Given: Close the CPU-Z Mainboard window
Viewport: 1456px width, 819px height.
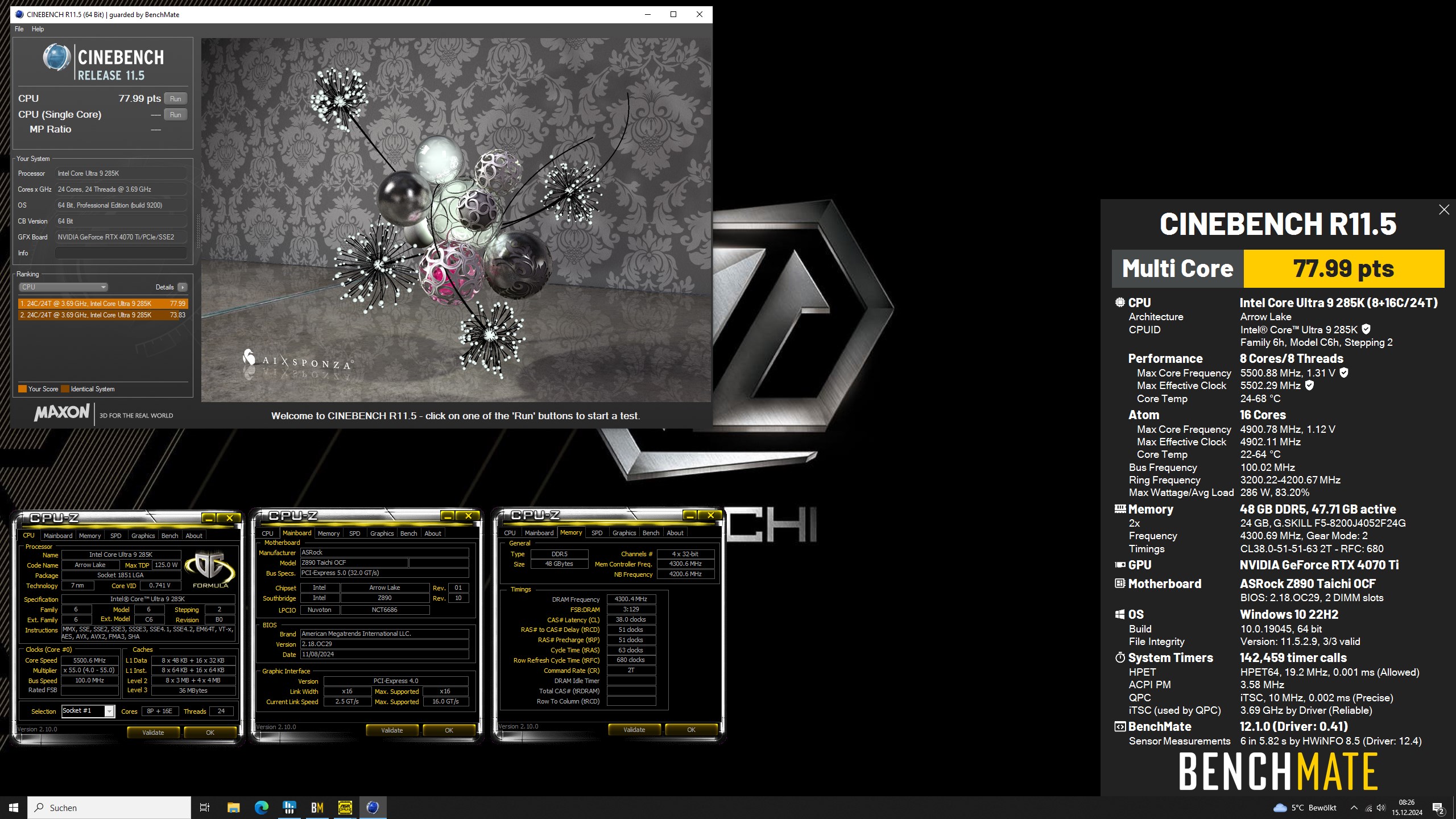Looking at the screenshot, I should pos(468,516).
